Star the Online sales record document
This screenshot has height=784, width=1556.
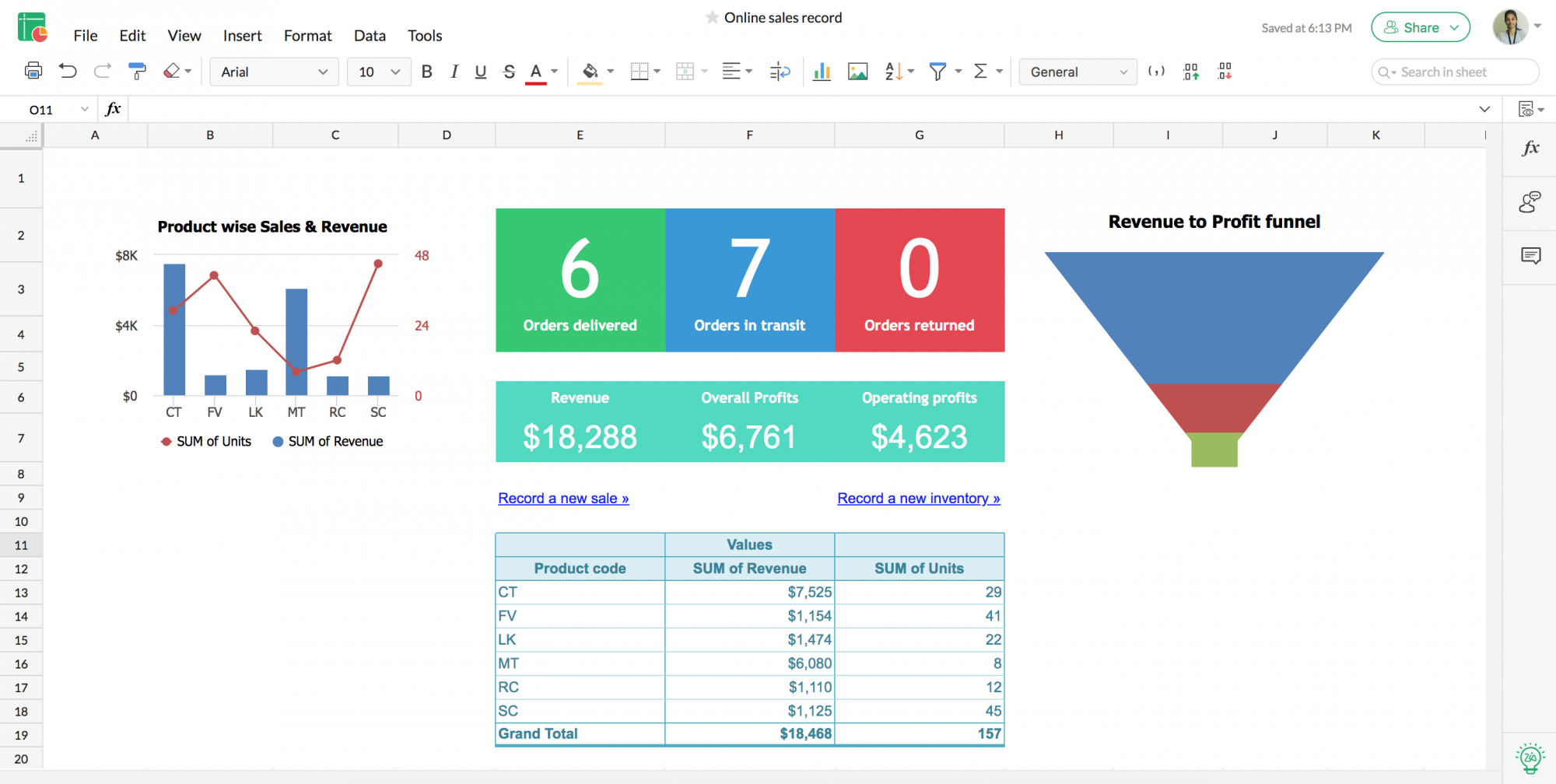712,17
